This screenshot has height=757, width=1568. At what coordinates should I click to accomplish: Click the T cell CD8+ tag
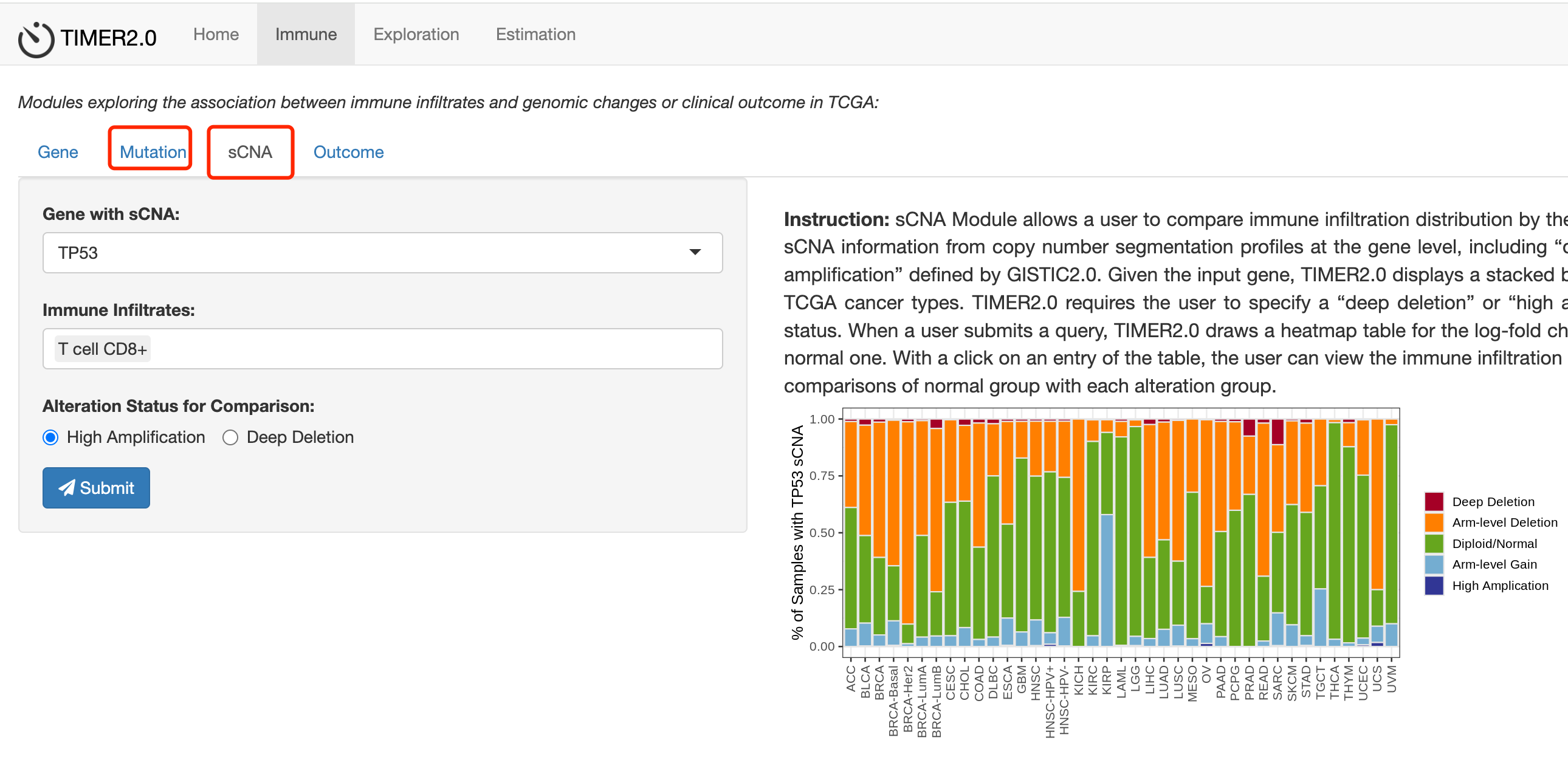click(102, 349)
